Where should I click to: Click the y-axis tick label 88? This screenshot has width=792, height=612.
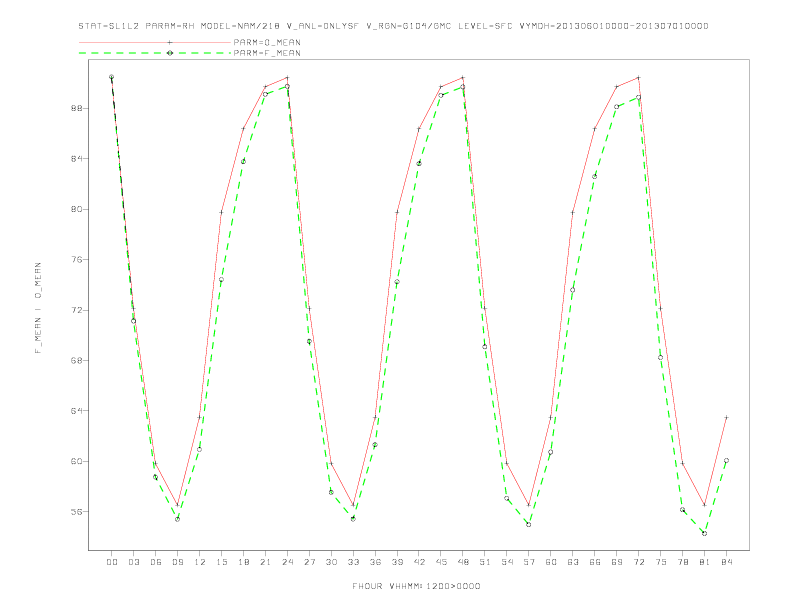[76, 109]
